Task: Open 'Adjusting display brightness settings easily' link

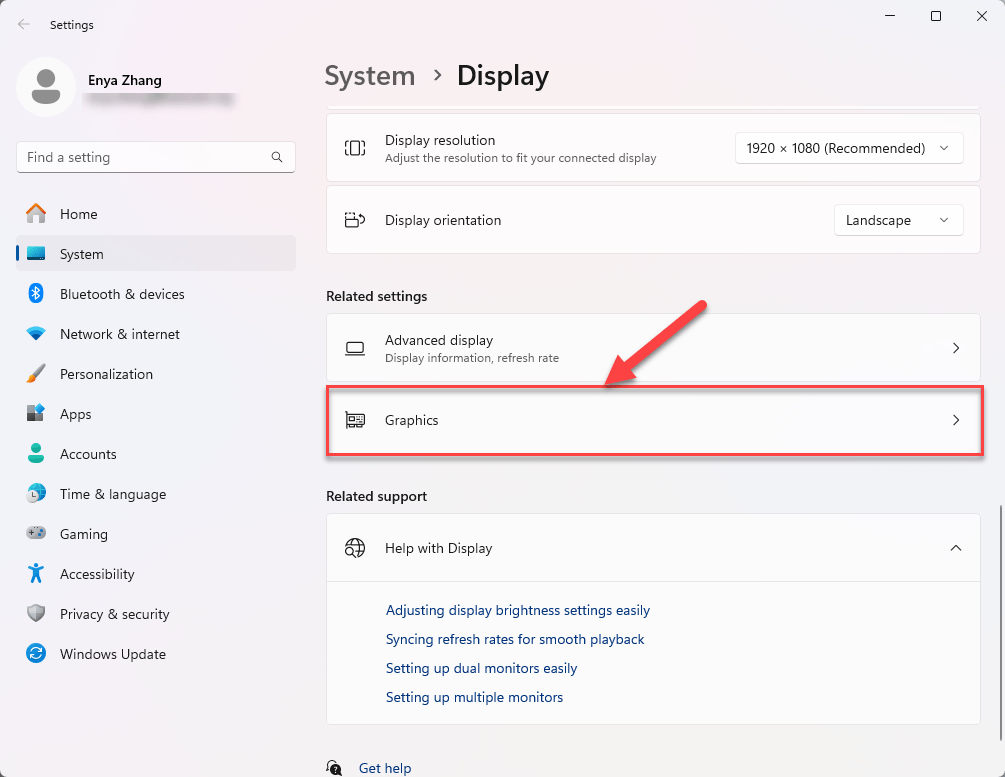Action: 518,610
